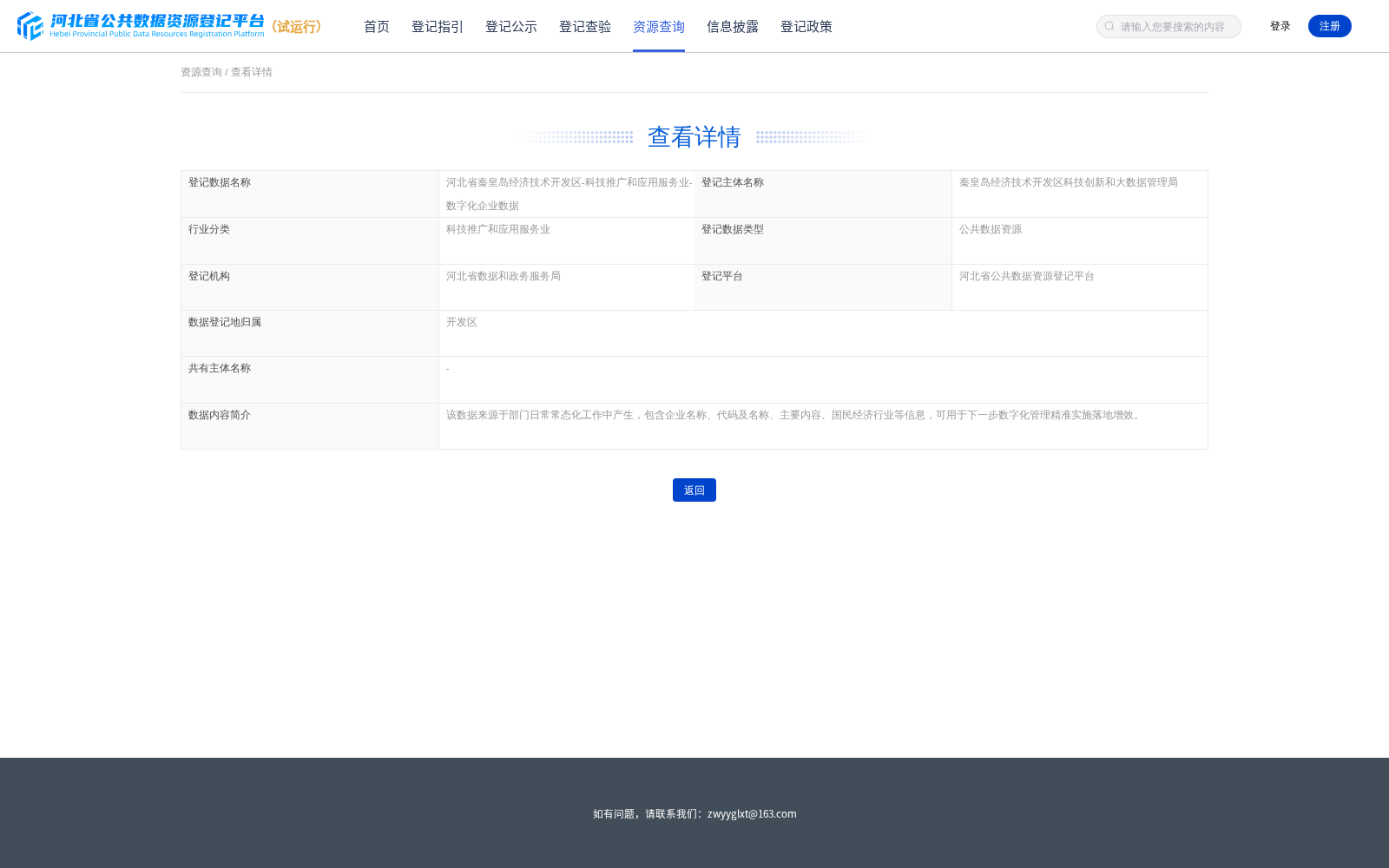1389x868 pixels.
Task: Click the data description paragraph text
Action: pos(795,415)
